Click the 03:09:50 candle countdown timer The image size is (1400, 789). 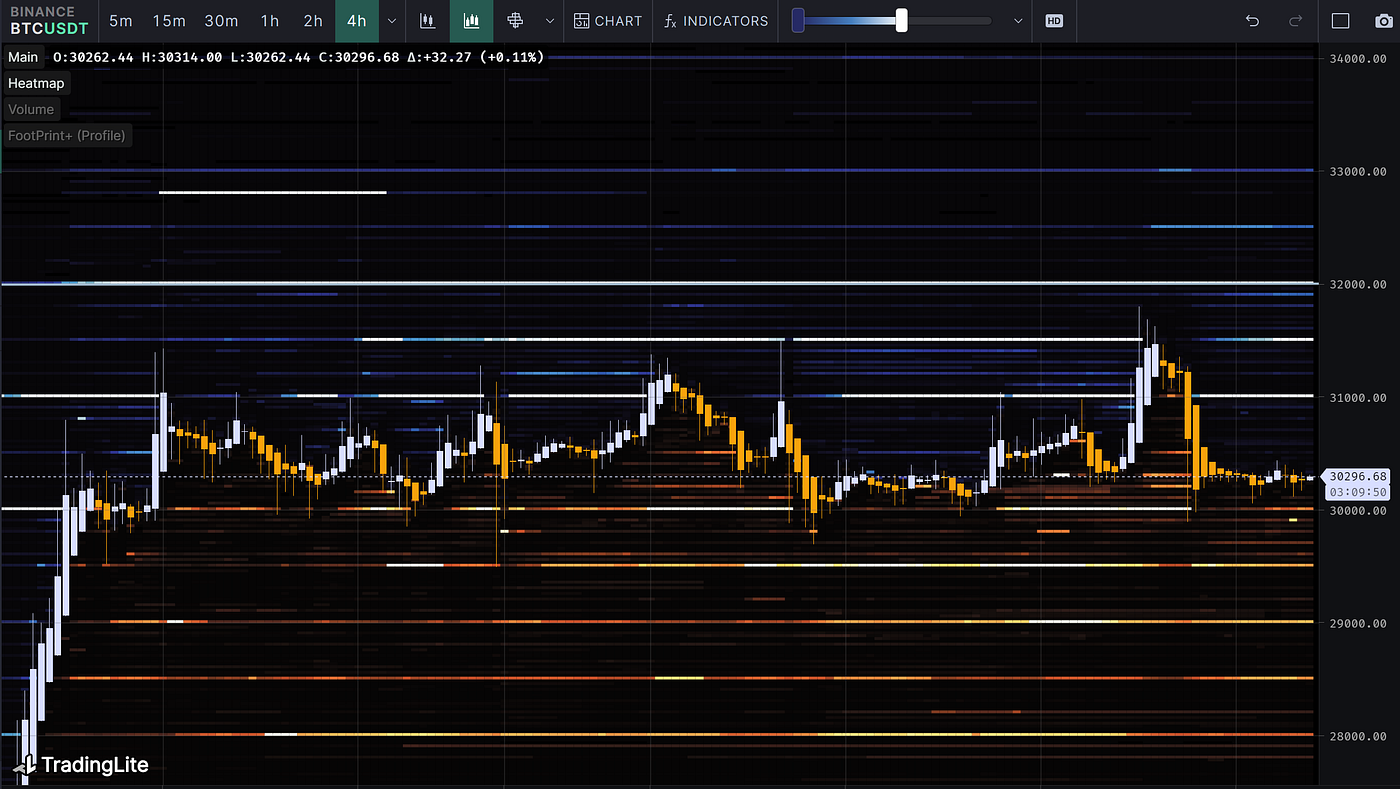pos(1358,492)
